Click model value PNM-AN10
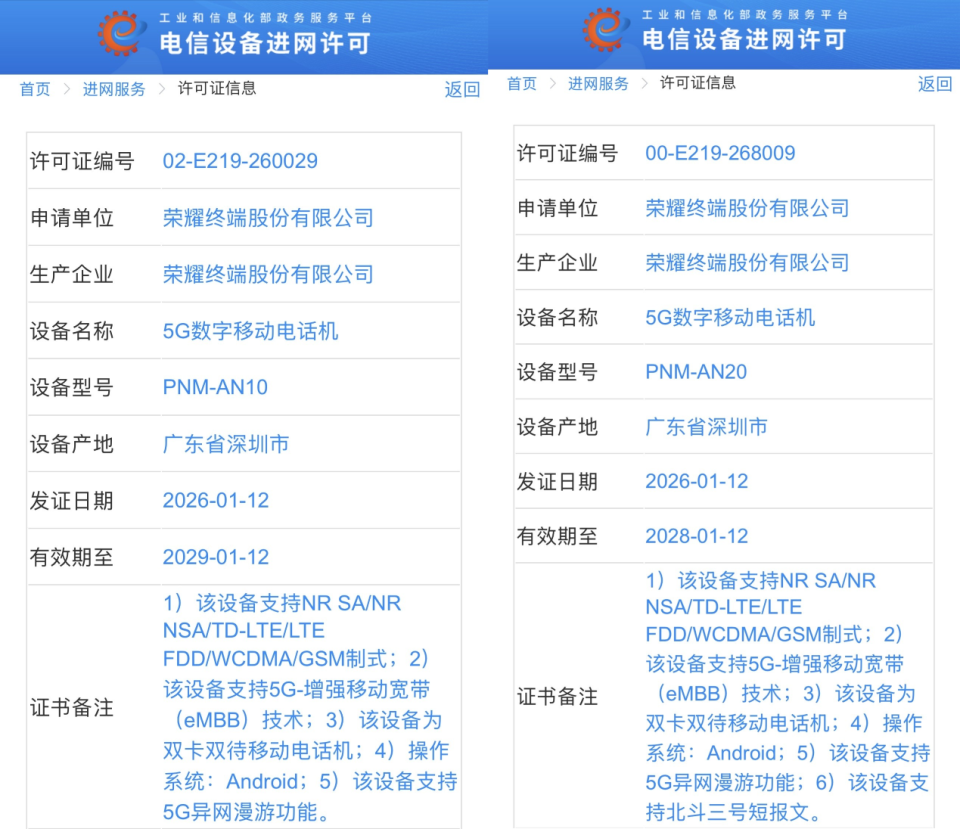Screen dimensions: 960x829 tap(215, 387)
